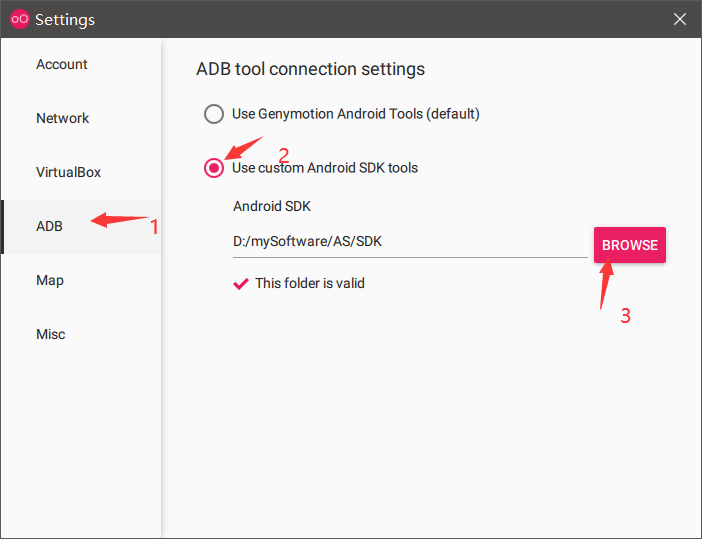Click the 'Settings' window title text

click(65, 20)
